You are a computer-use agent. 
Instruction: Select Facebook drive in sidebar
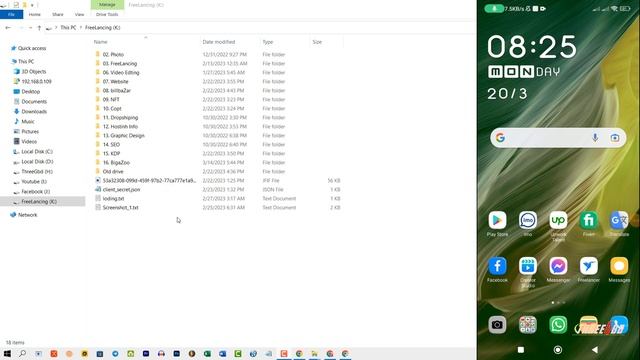[35, 191]
